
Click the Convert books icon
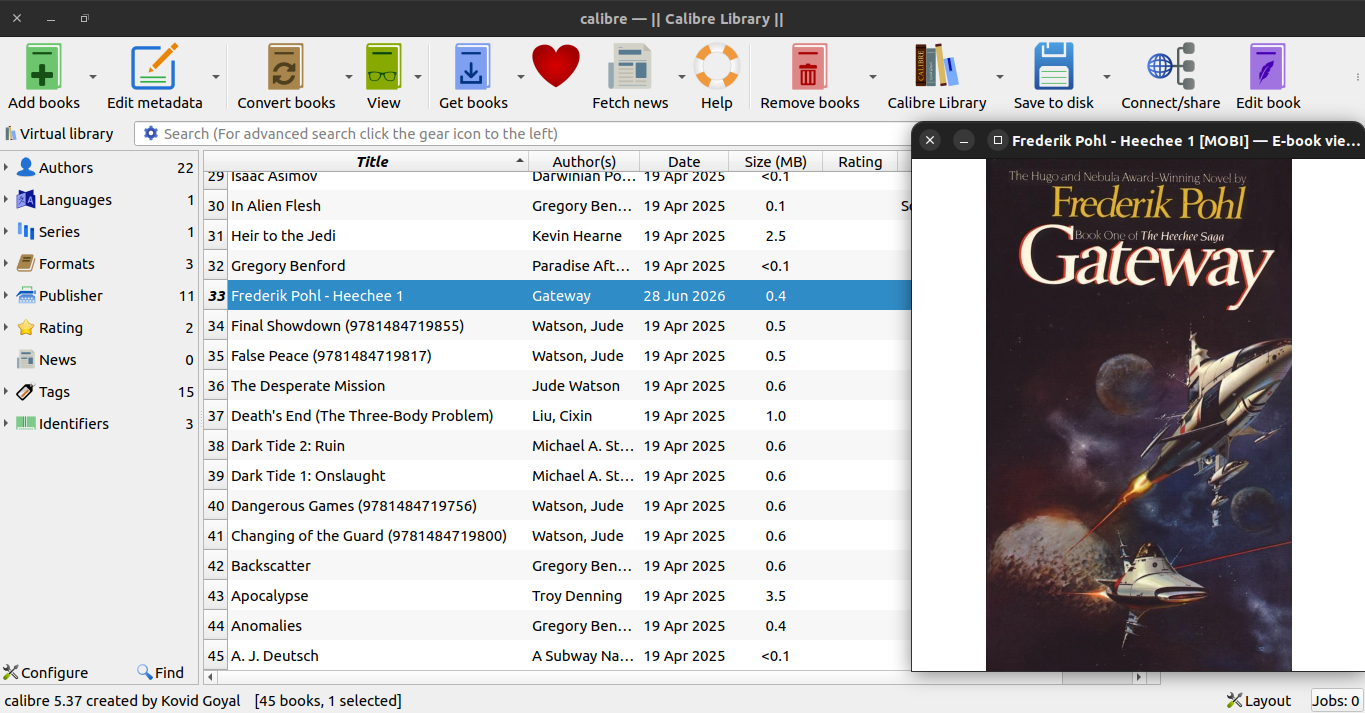(x=285, y=67)
